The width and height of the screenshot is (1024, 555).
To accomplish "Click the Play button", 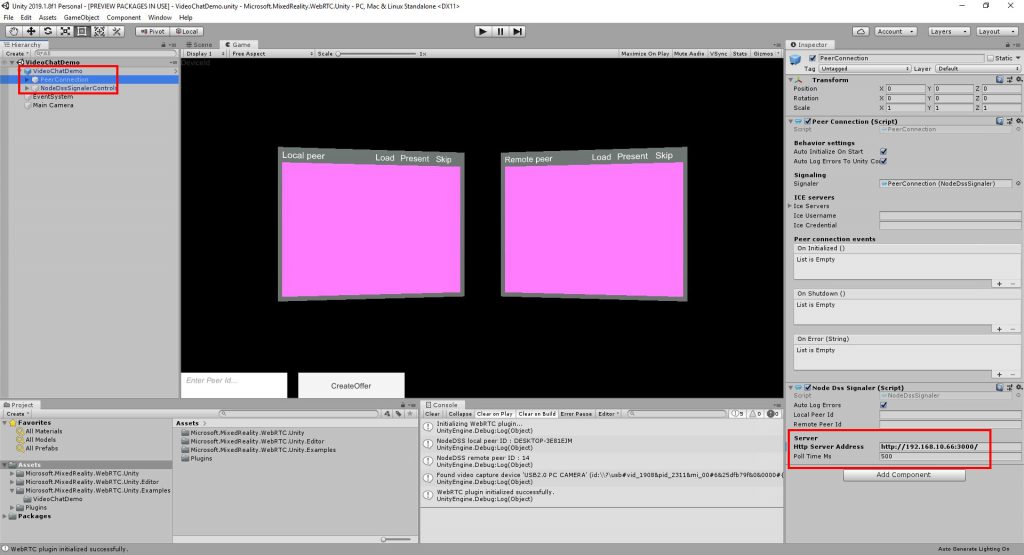I will 483,31.
